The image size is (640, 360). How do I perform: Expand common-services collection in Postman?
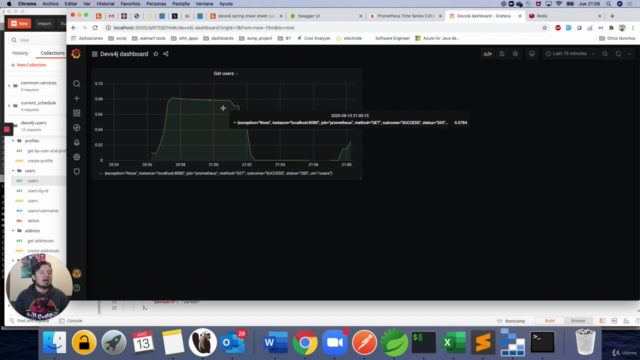coord(9,86)
